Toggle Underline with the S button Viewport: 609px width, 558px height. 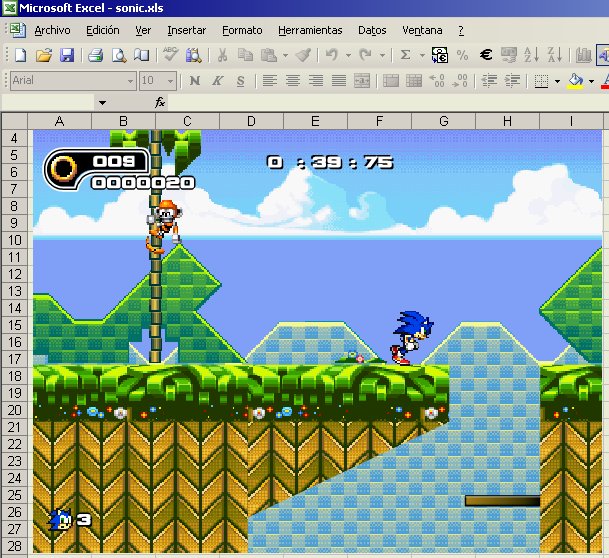pos(240,81)
